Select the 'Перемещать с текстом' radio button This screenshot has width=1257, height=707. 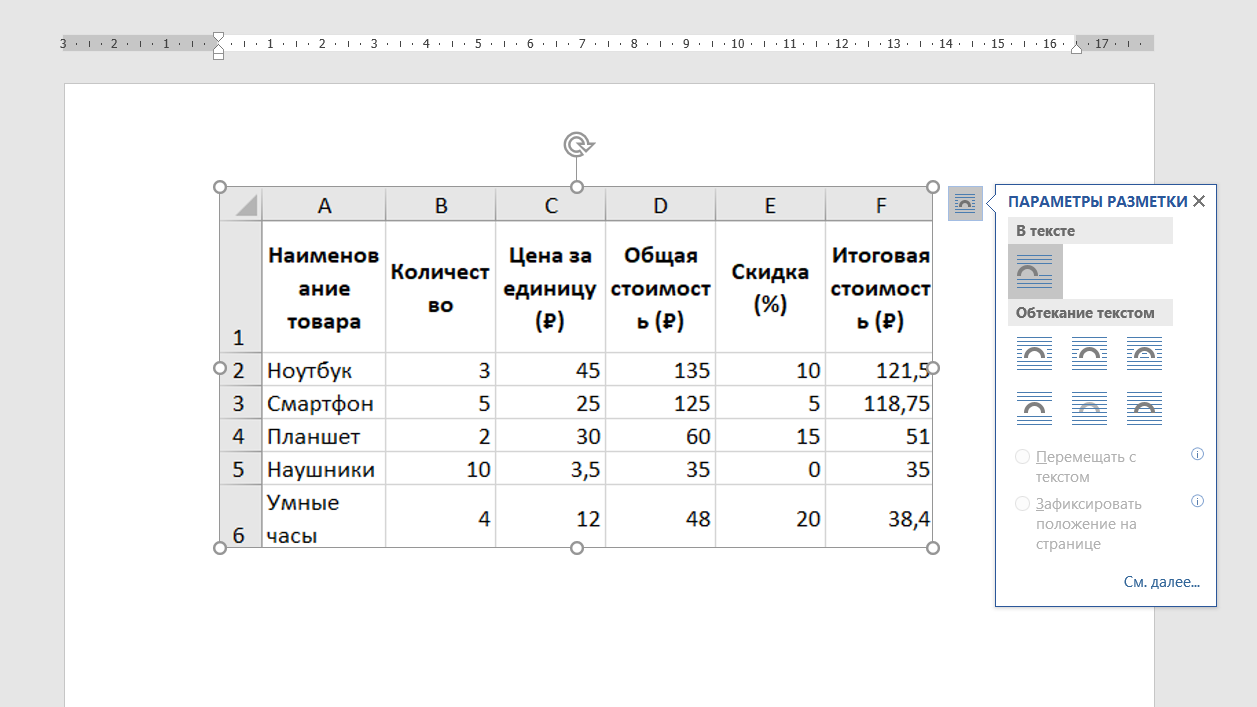[x=1022, y=457]
